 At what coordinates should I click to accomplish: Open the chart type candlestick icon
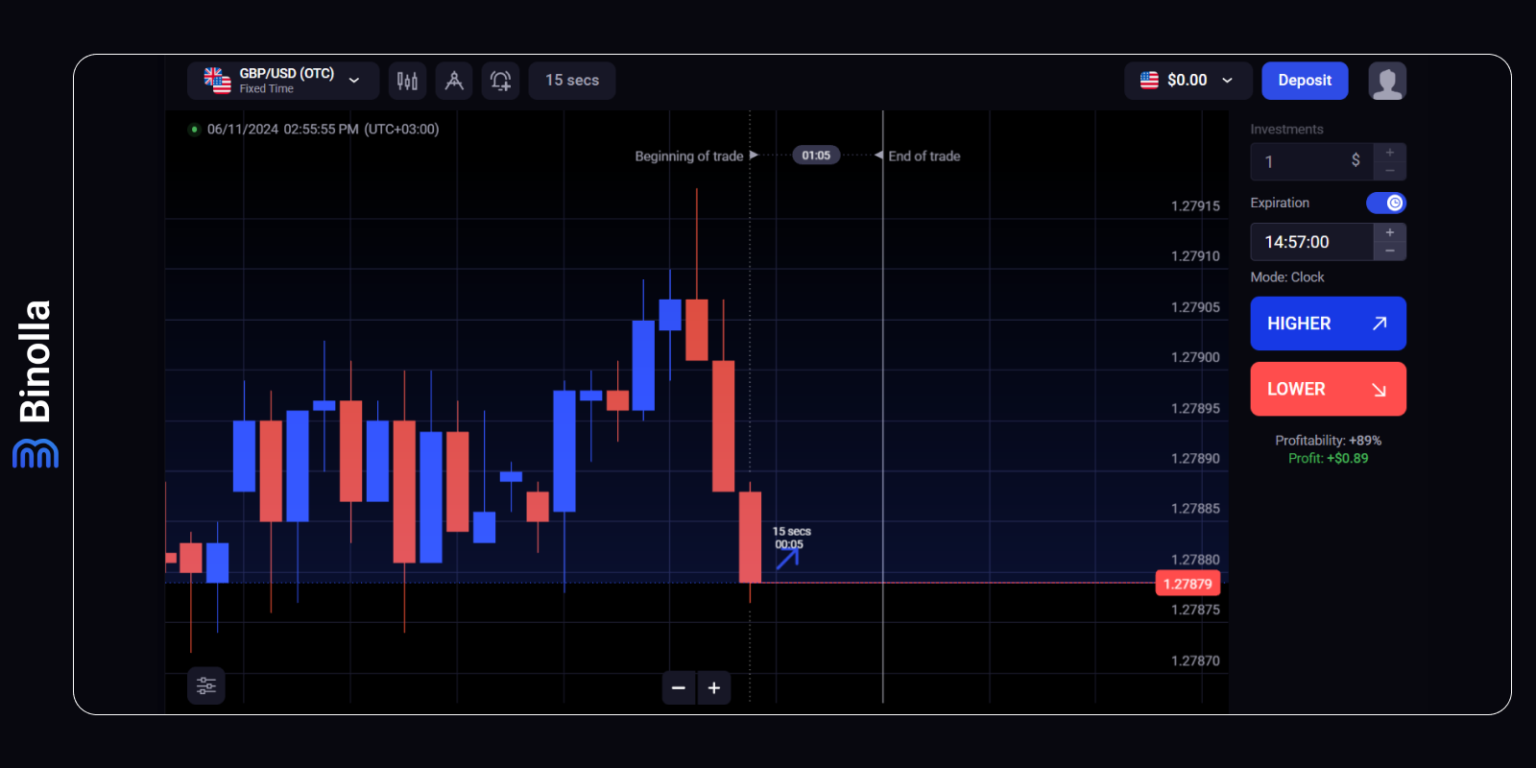[407, 81]
